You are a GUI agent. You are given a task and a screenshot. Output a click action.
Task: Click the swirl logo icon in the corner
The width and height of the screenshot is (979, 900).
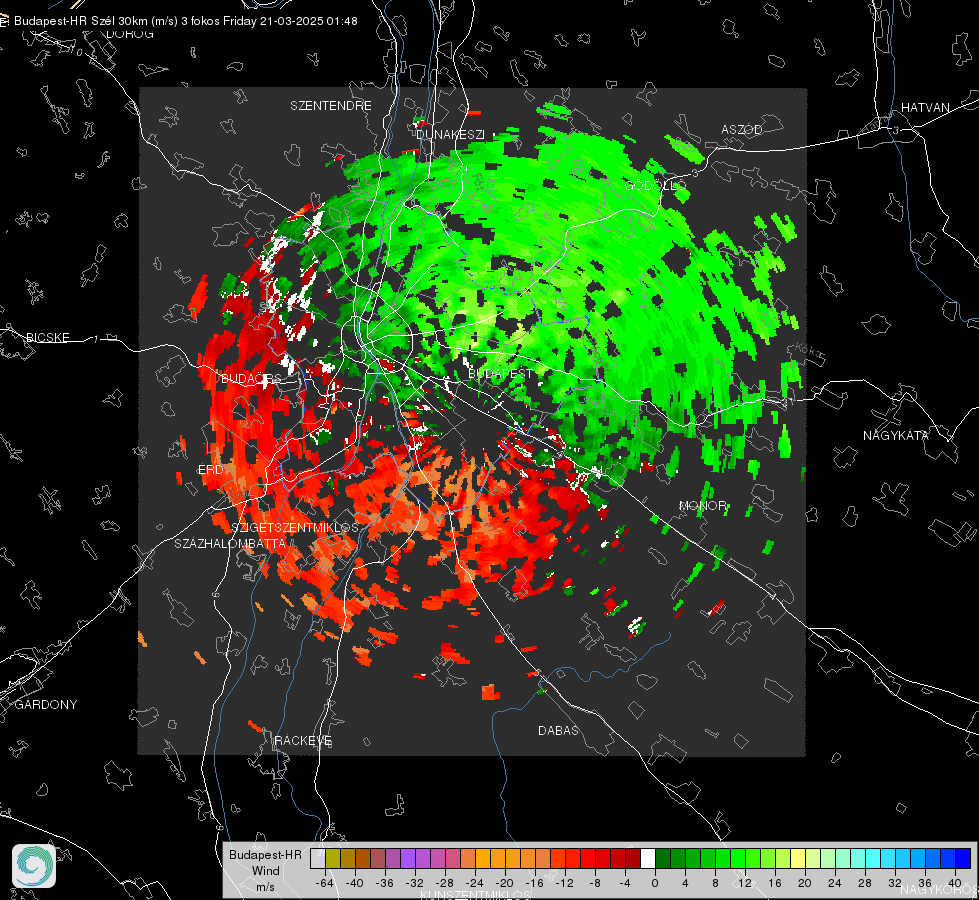[x=34, y=866]
